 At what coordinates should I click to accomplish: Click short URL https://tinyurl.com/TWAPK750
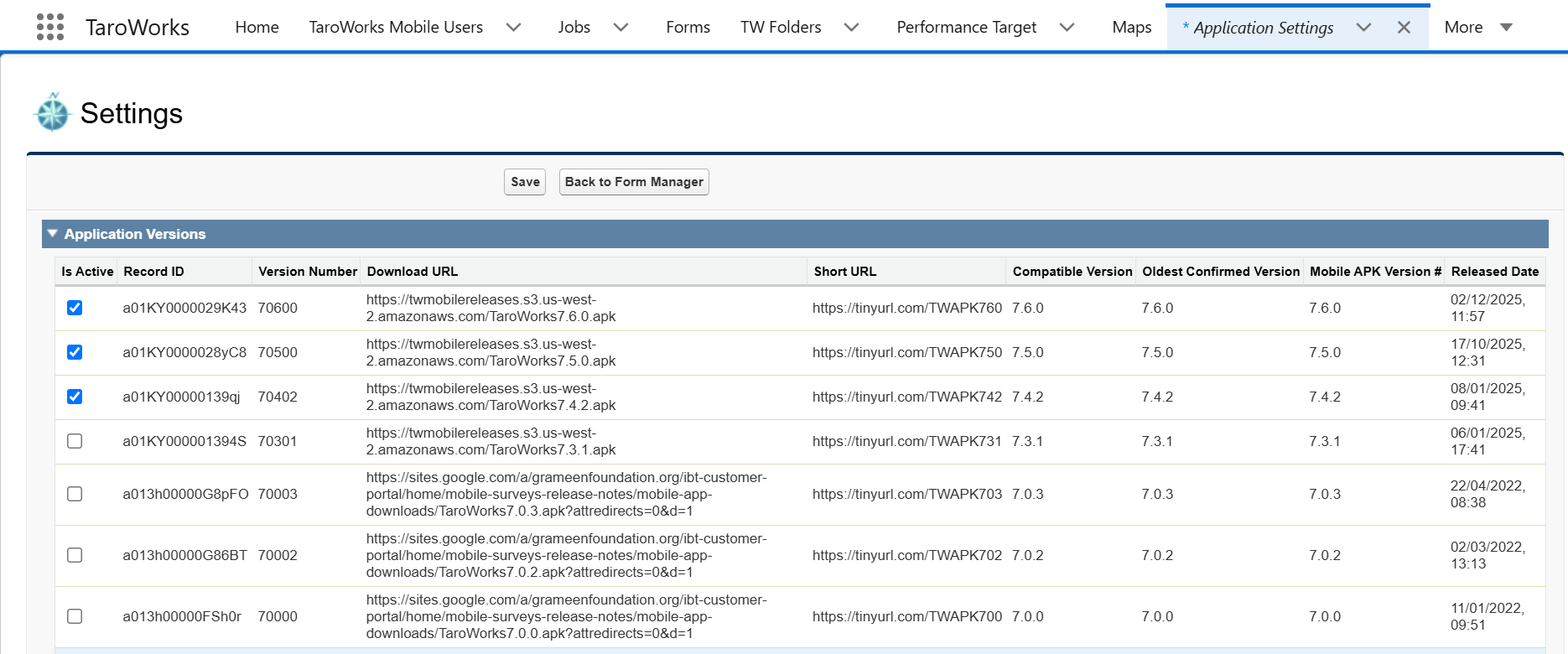(x=907, y=352)
